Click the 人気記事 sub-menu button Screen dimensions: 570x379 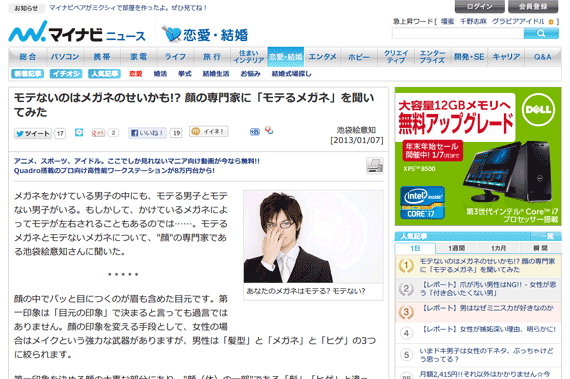(104, 74)
